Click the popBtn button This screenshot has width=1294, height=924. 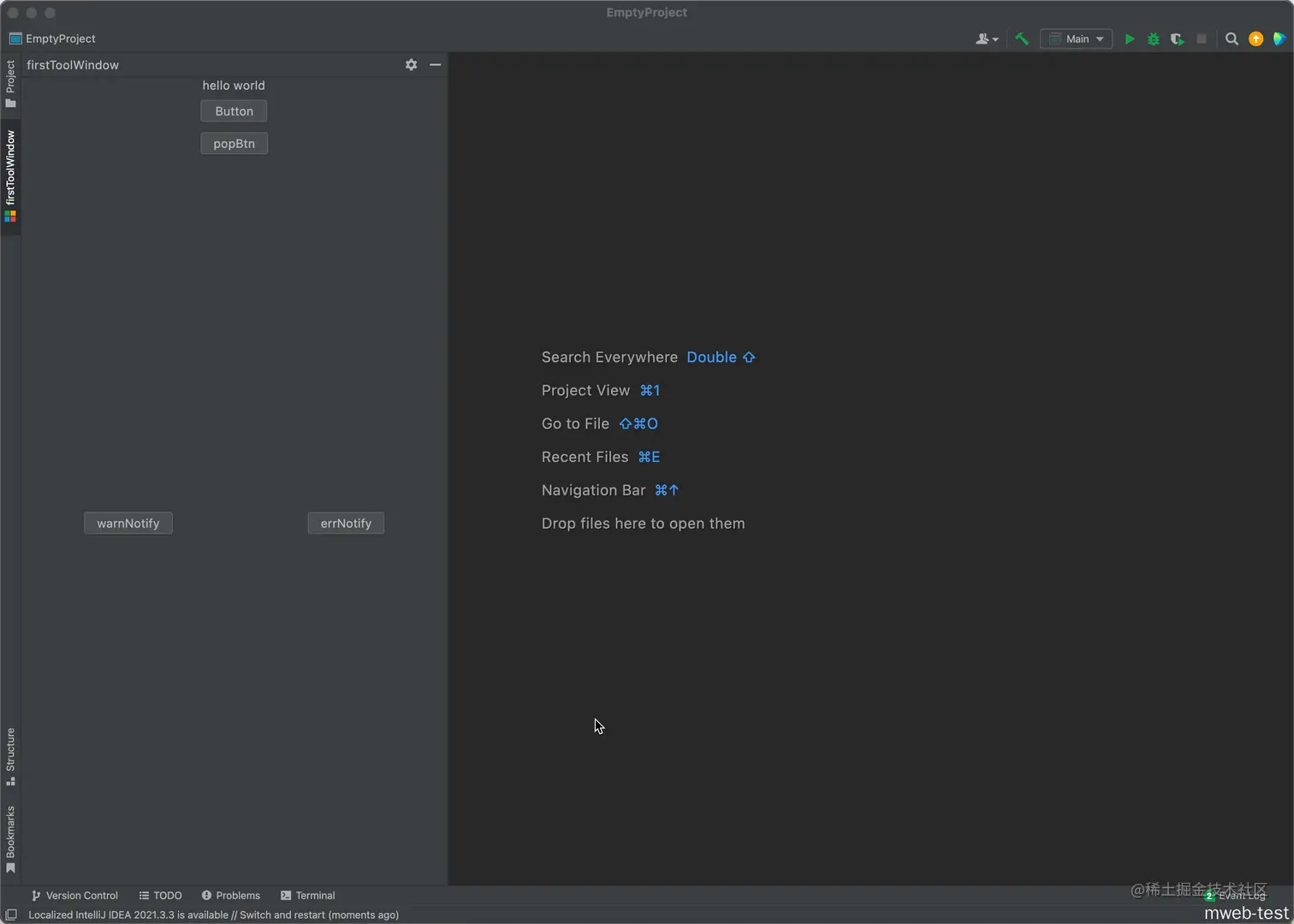(234, 144)
